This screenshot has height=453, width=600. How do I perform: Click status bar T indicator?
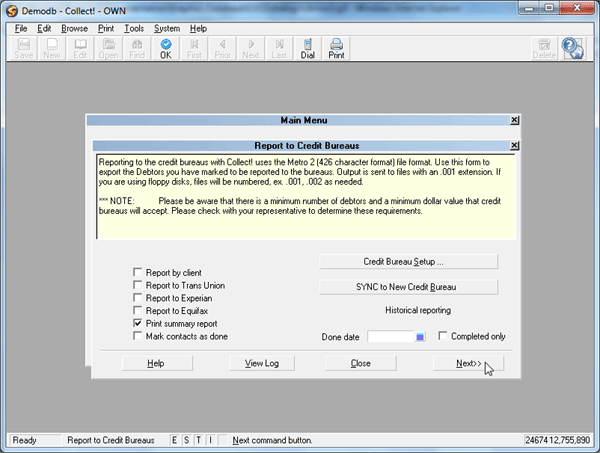pos(199,440)
